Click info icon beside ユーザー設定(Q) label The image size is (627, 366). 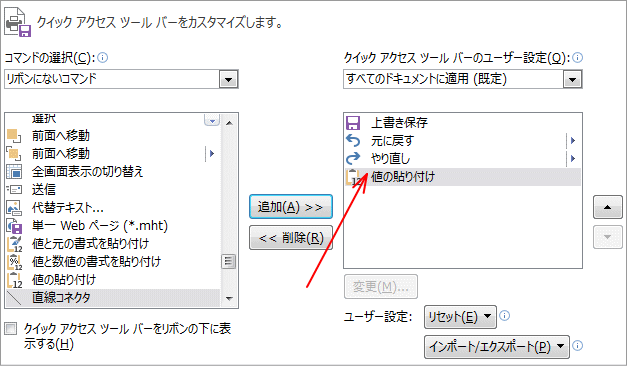click(x=577, y=58)
